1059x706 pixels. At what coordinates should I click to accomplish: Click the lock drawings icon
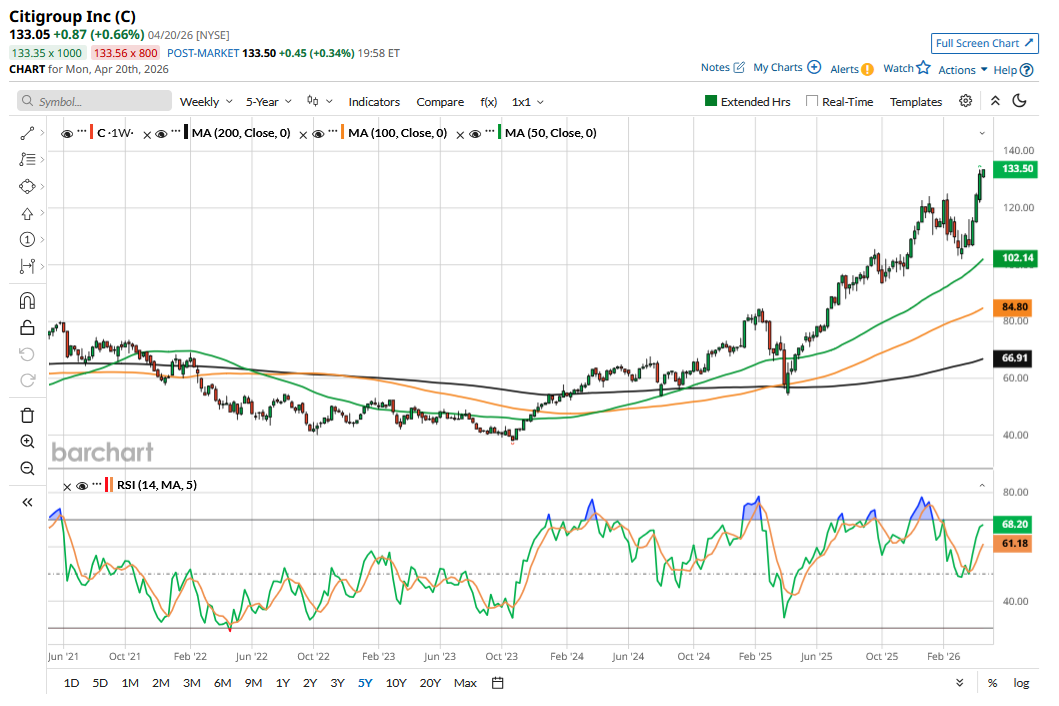(27, 328)
